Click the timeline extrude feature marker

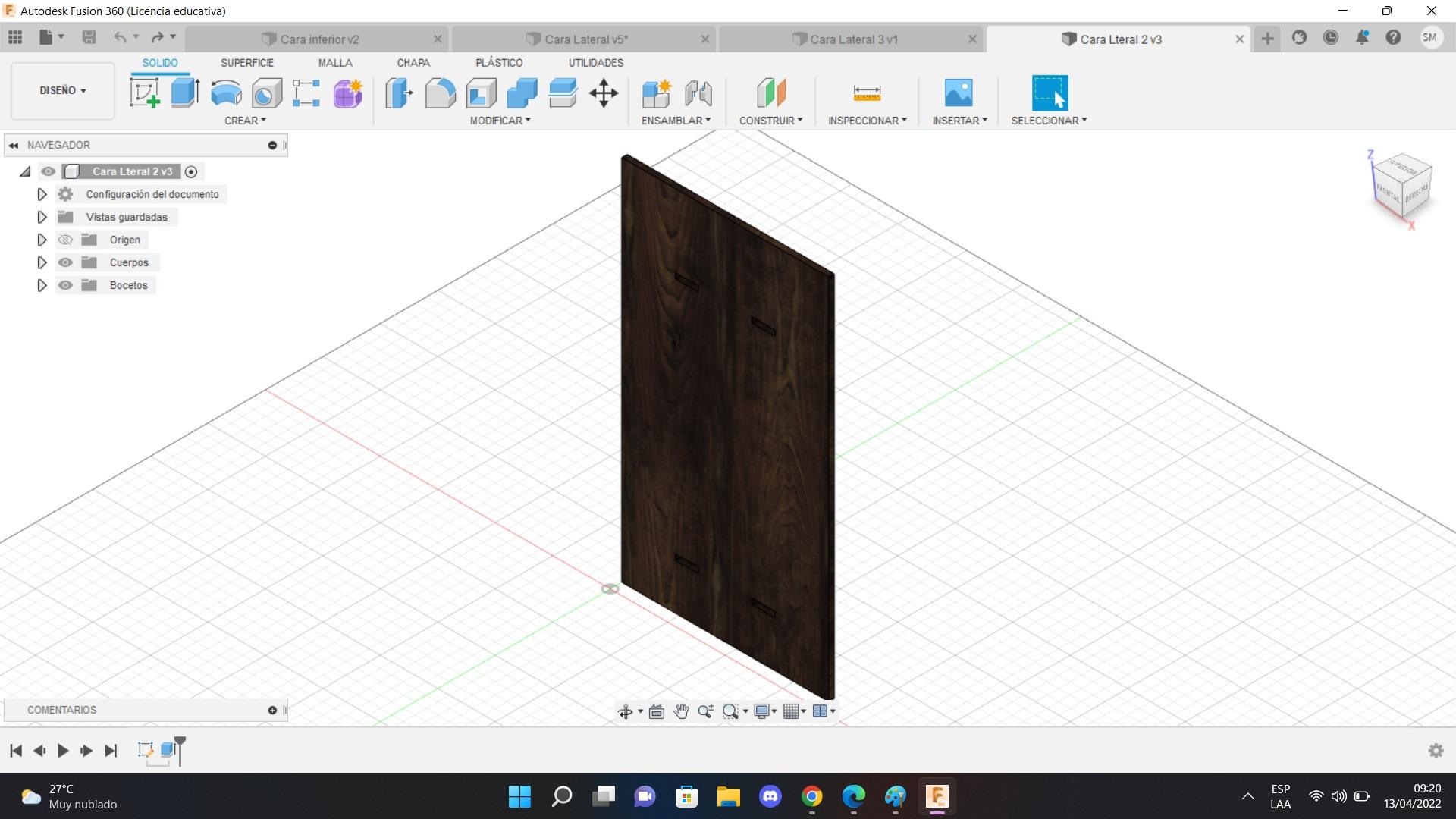168,750
